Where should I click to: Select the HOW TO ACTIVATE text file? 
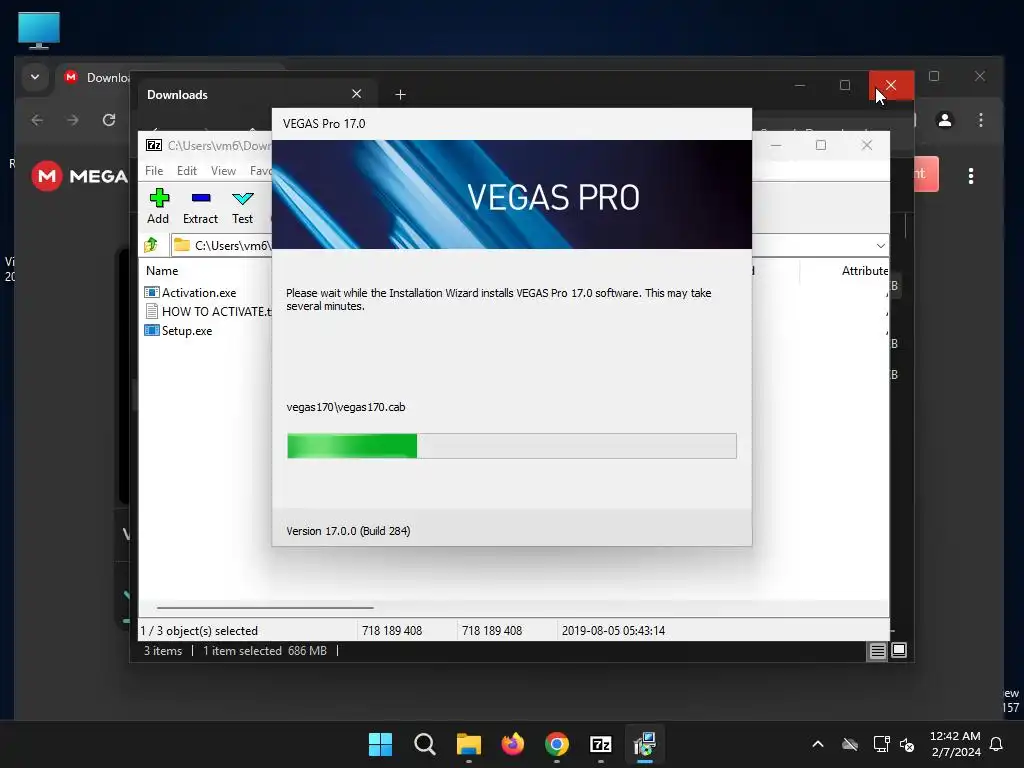pos(208,312)
